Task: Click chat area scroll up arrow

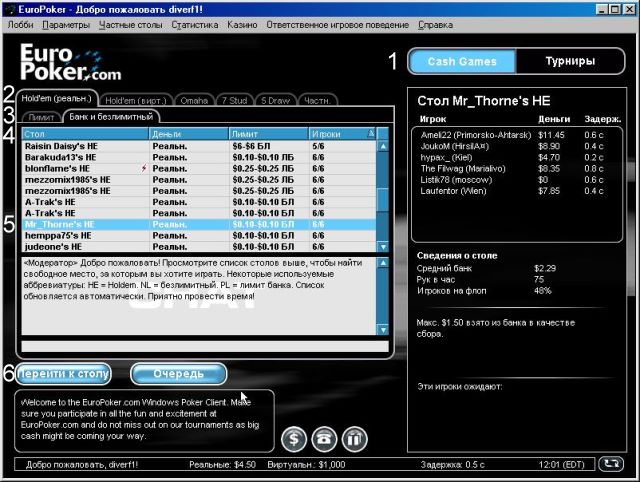Action: click(383, 263)
